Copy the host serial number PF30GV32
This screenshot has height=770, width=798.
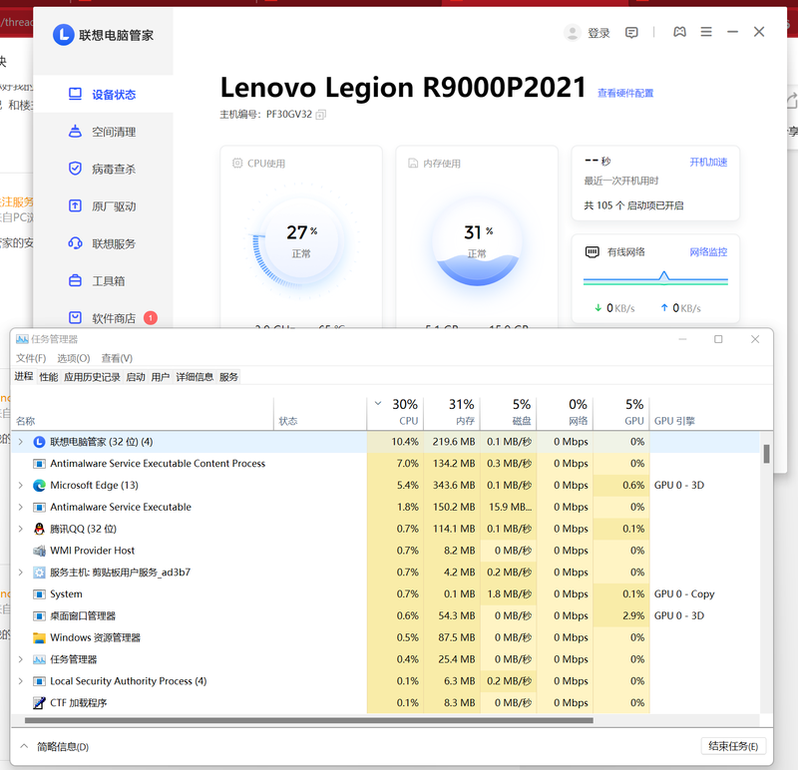pyautogui.click(x=321, y=115)
